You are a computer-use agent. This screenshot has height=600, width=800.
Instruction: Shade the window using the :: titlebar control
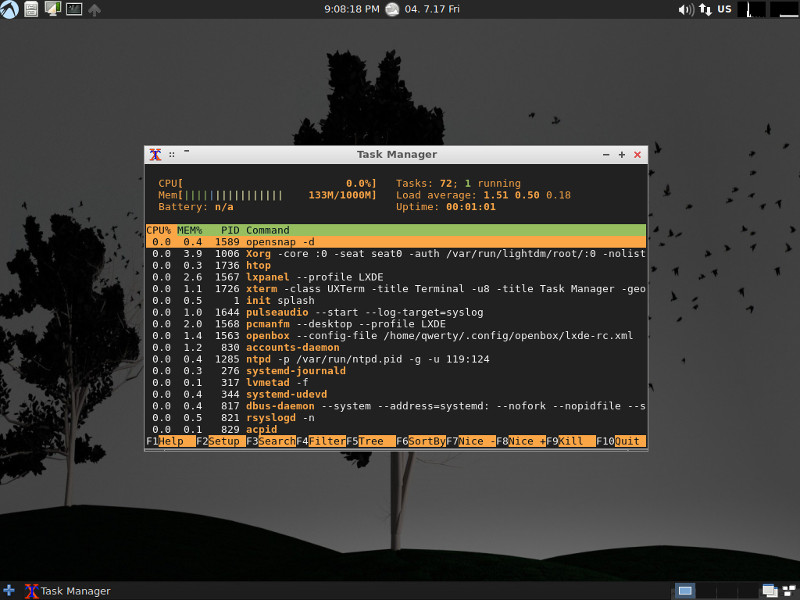(172, 154)
